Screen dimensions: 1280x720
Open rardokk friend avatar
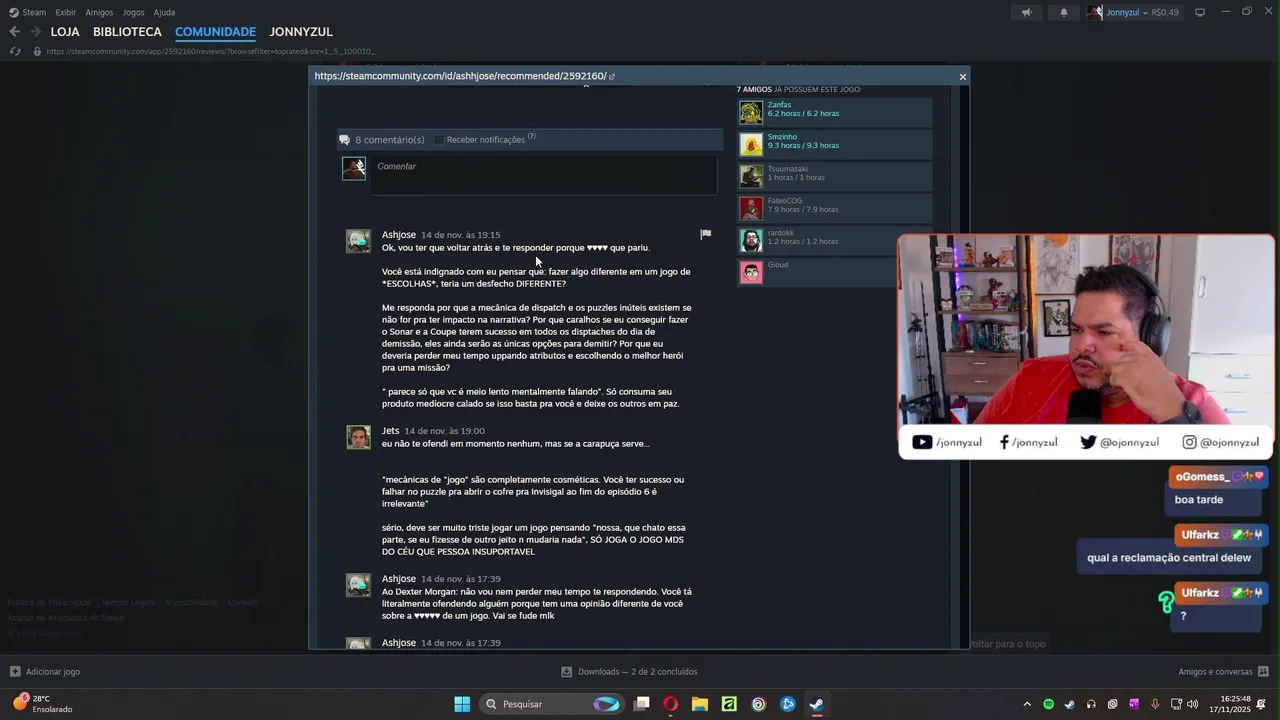click(x=751, y=240)
